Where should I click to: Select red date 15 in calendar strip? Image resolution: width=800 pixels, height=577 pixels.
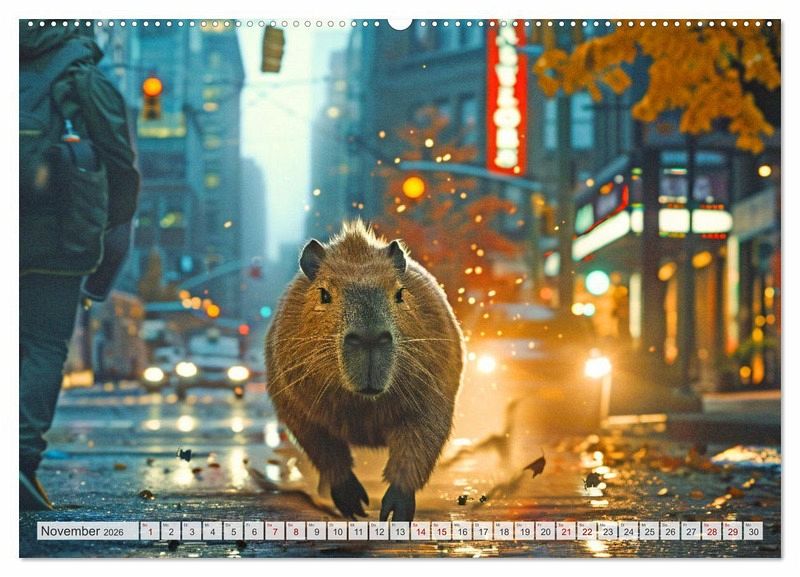point(441,531)
